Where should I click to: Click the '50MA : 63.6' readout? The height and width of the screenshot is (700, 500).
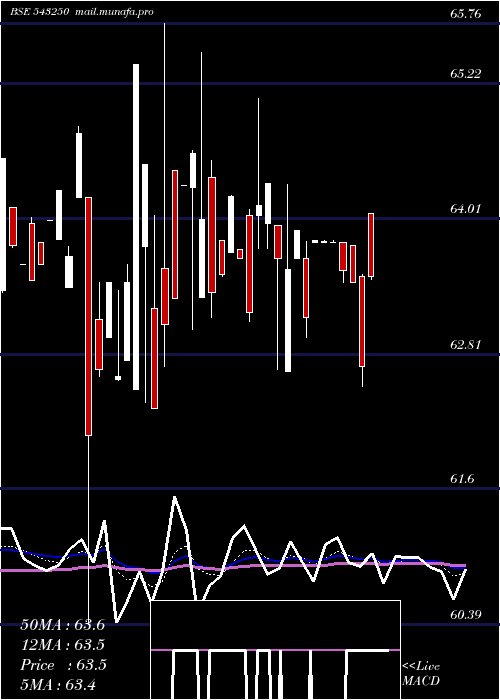point(62,625)
